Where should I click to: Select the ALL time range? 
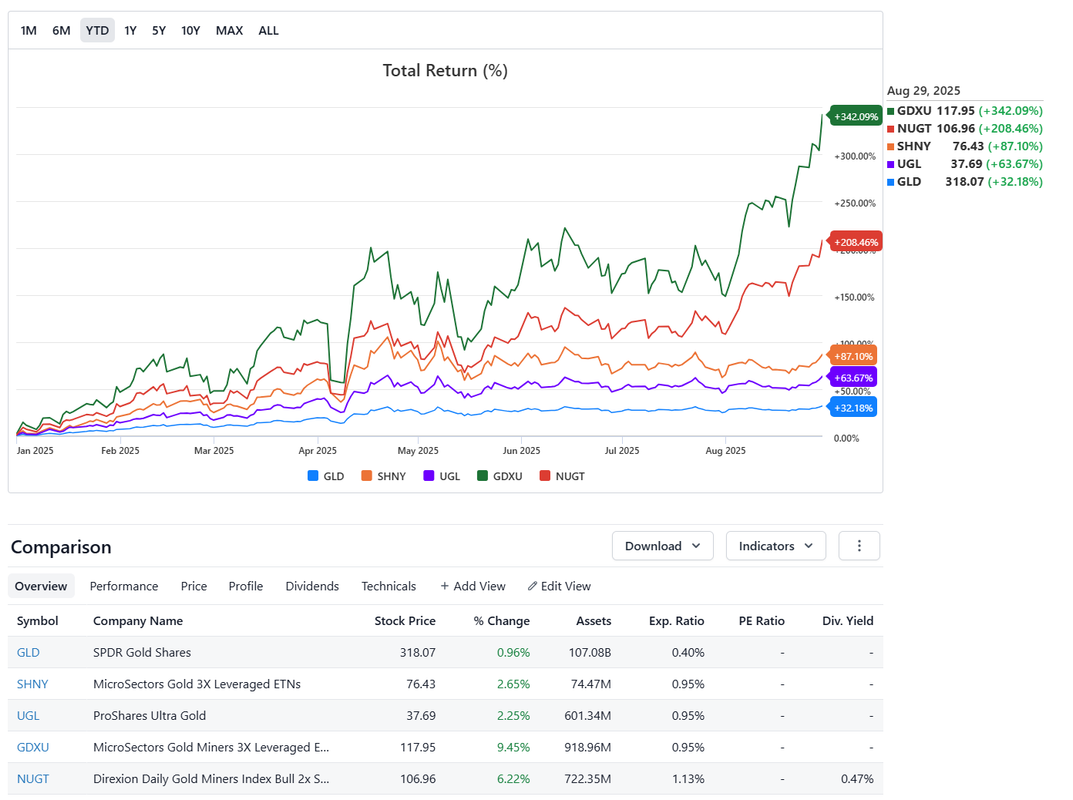click(268, 30)
